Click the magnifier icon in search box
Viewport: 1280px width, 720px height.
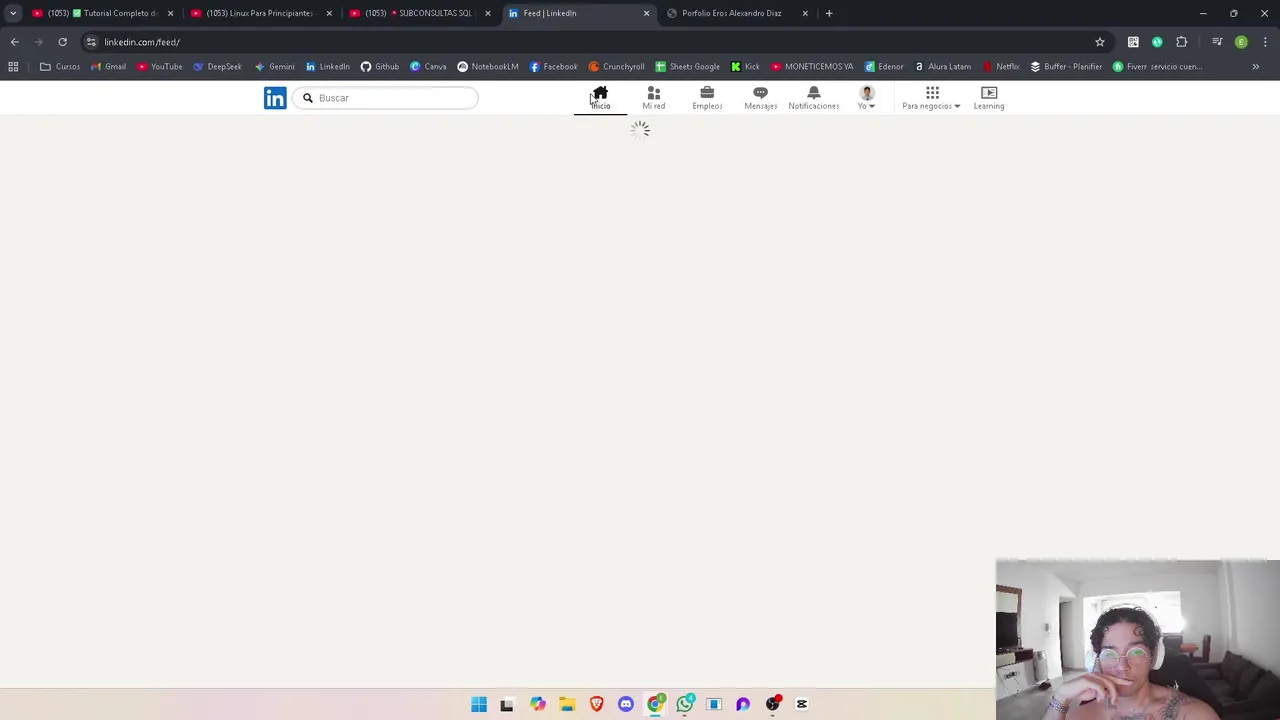tap(308, 98)
